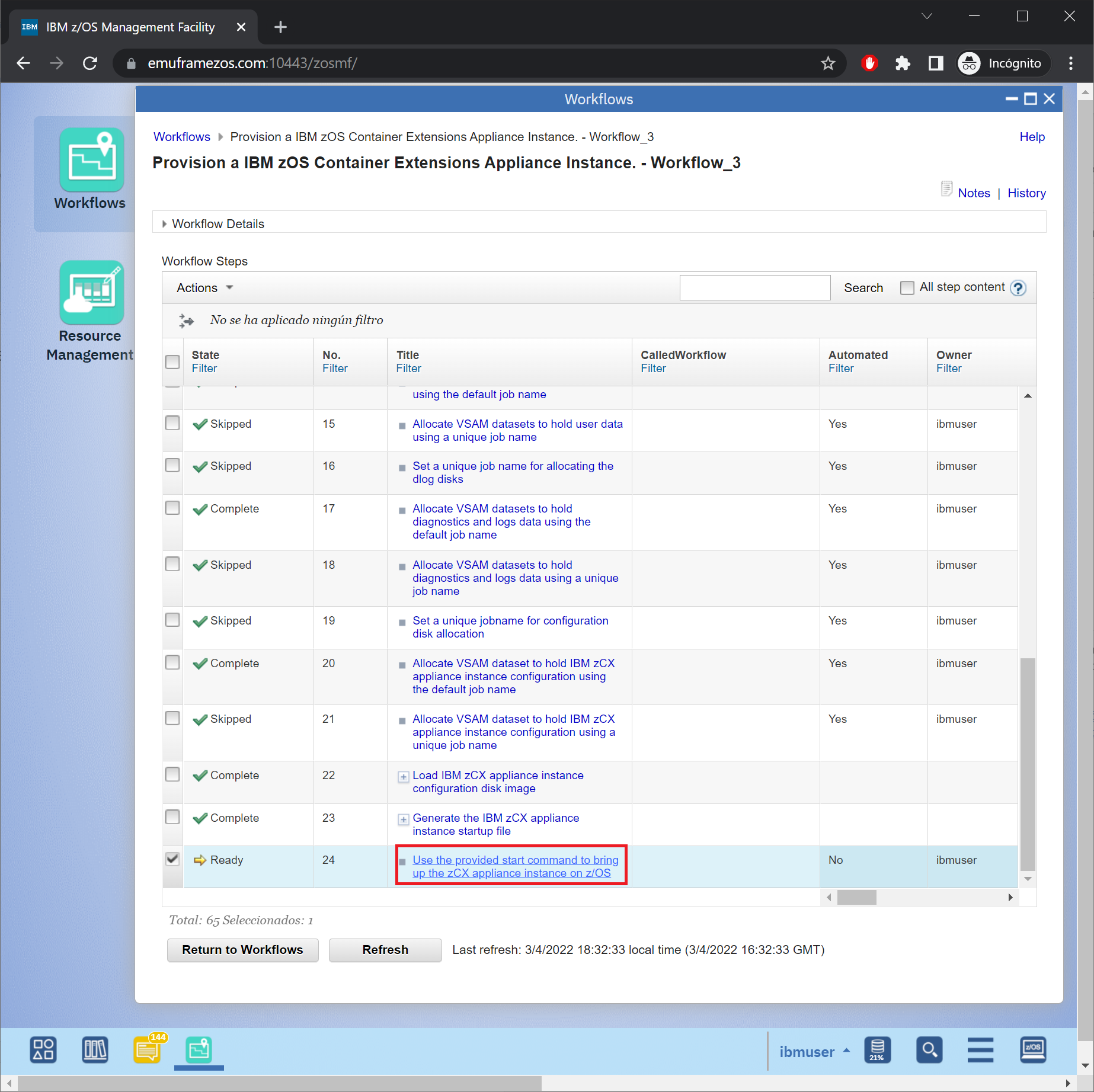This screenshot has height=1092, width=1094.
Task: Open the Actions dropdown menu
Action: pos(205,288)
